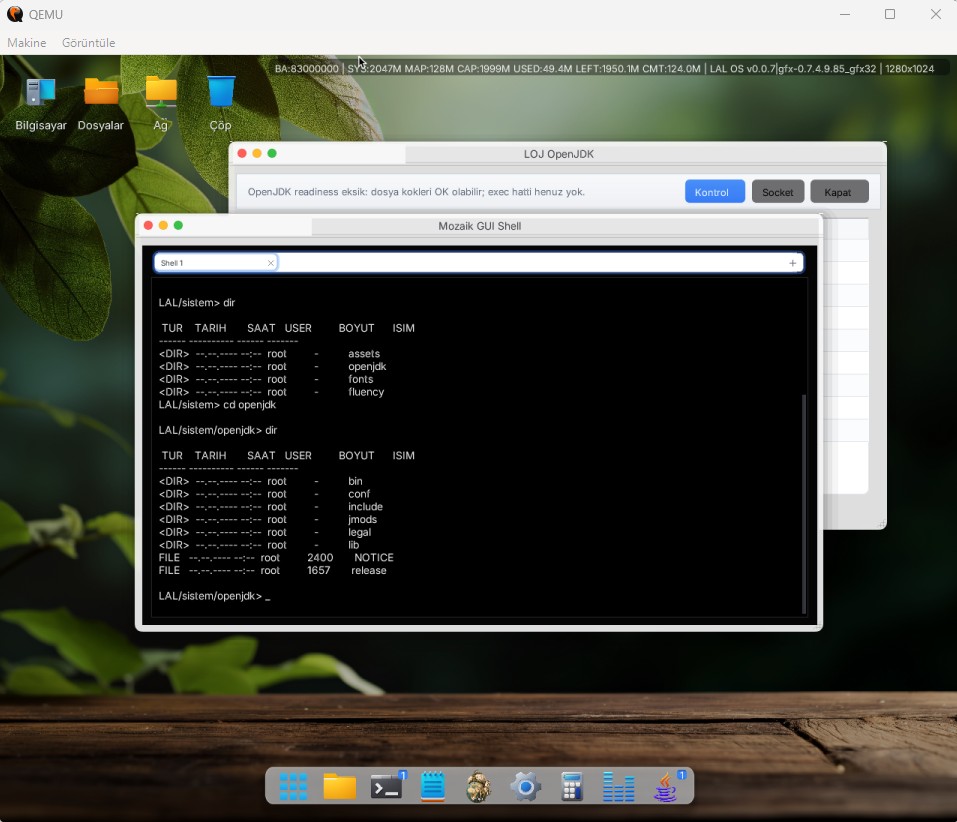Maximize Mozaik GUI Shell with the green dot

(x=178, y=225)
